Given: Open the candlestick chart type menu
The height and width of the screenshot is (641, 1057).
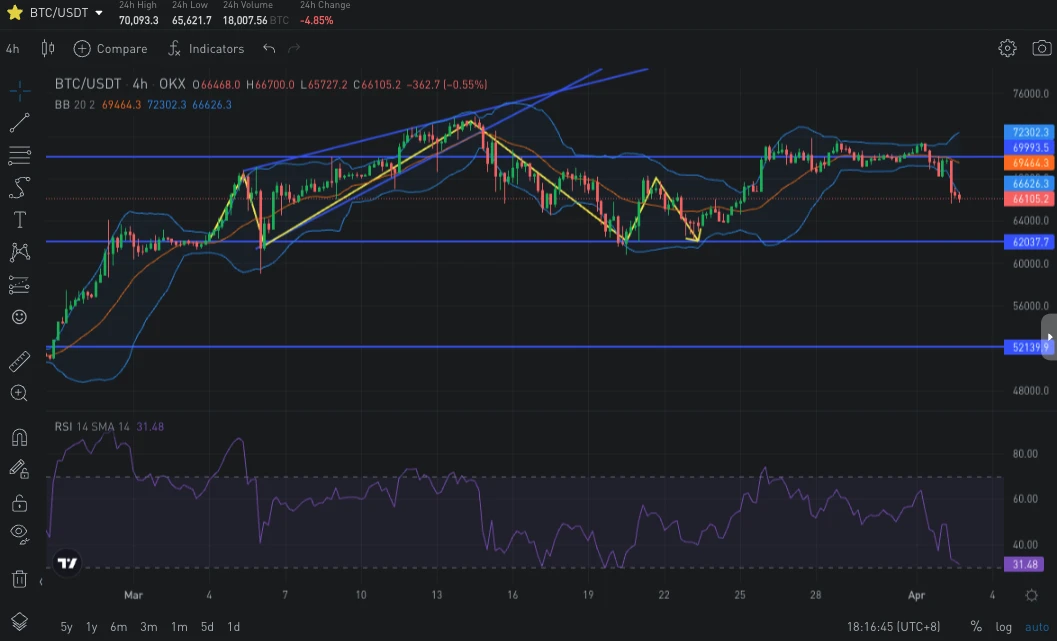Looking at the screenshot, I should point(48,48).
